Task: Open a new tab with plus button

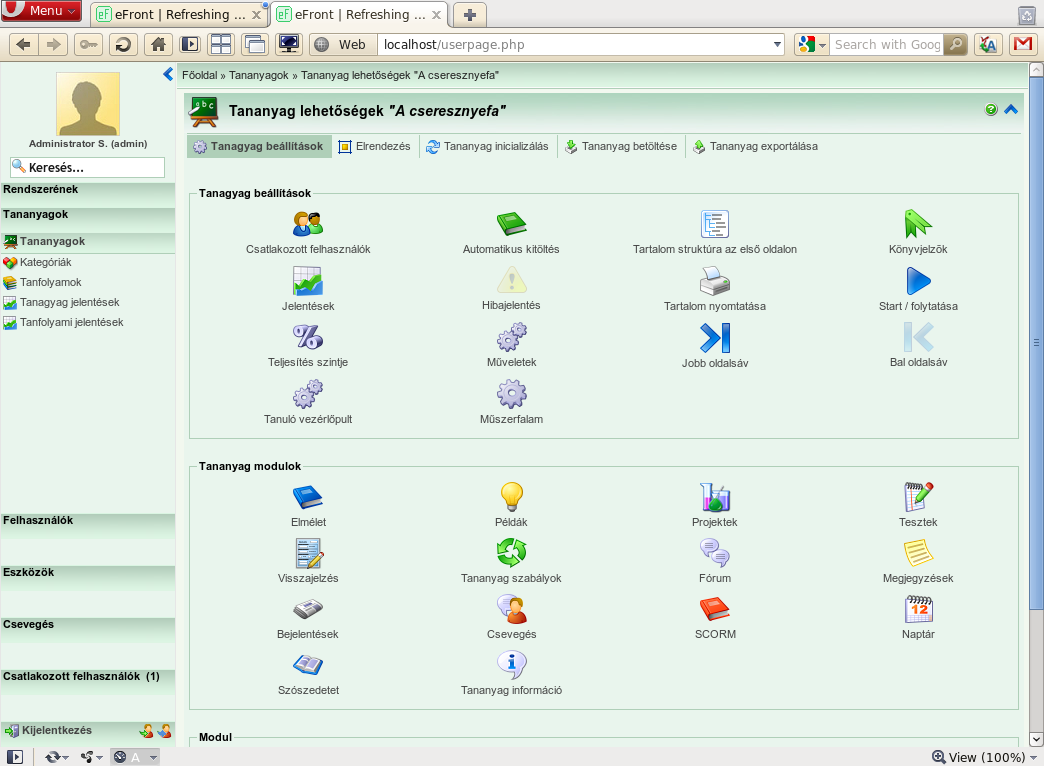Action: (x=469, y=15)
